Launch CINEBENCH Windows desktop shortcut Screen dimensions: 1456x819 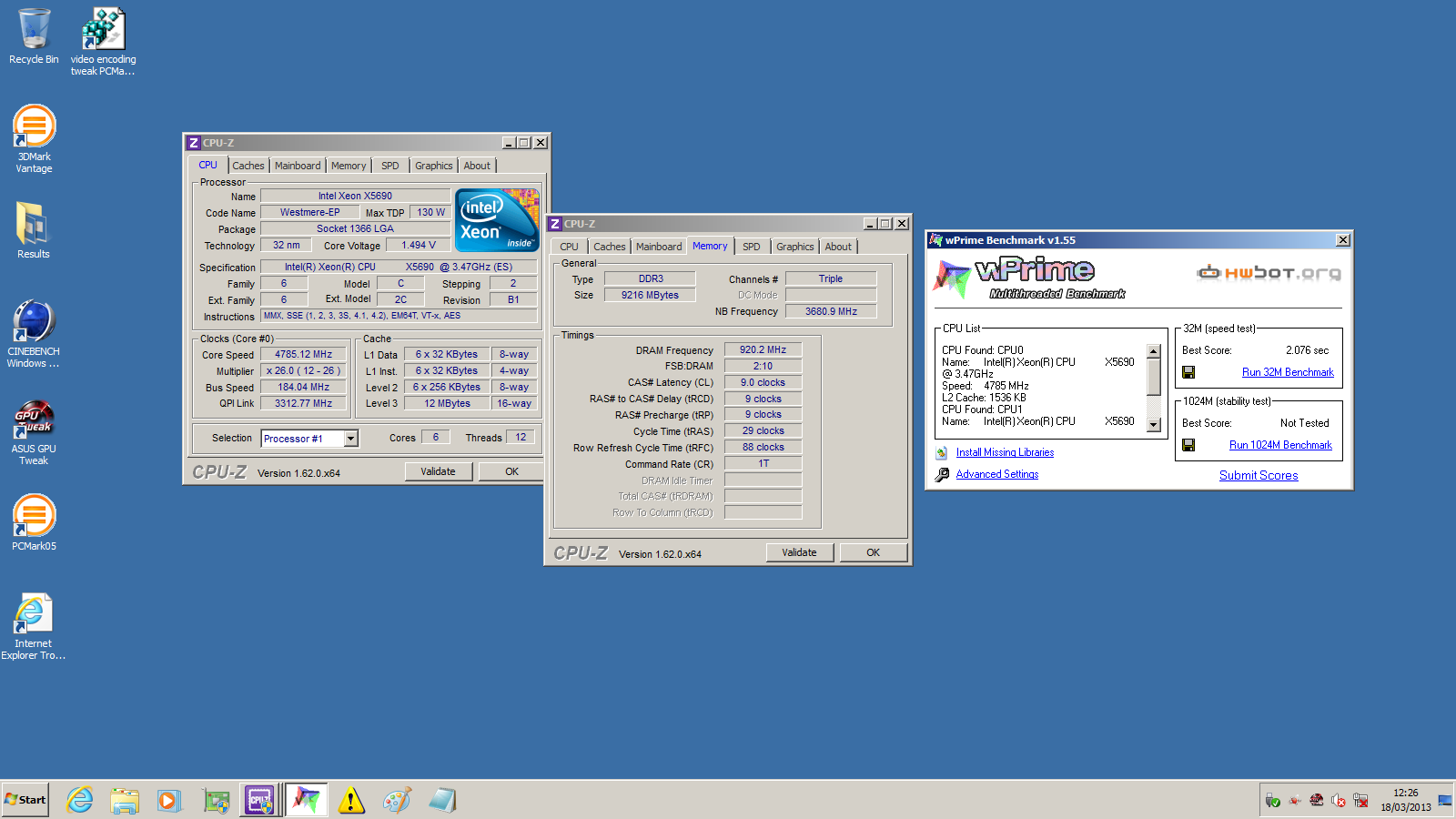click(x=34, y=333)
